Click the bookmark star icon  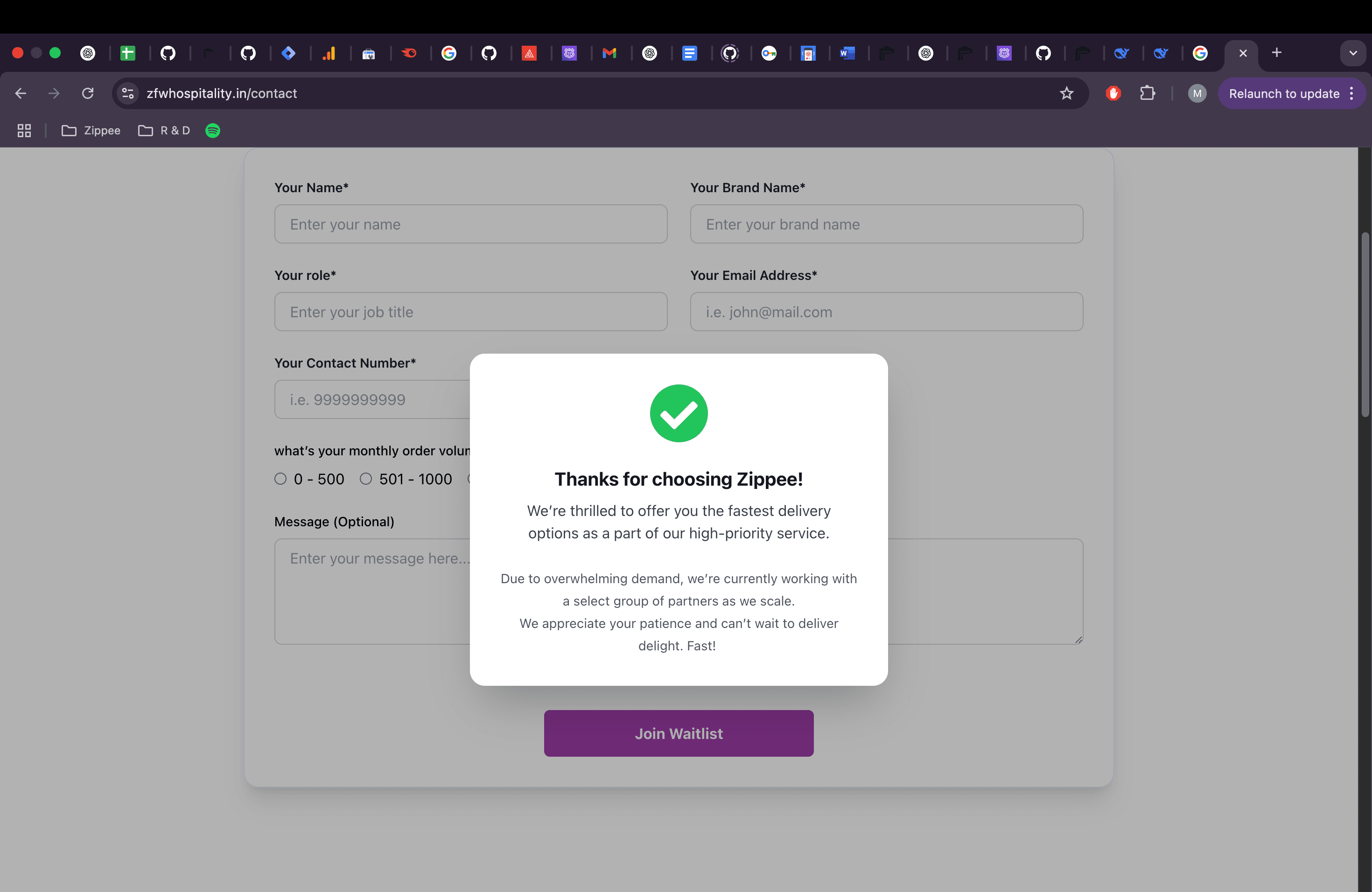[1066, 93]
